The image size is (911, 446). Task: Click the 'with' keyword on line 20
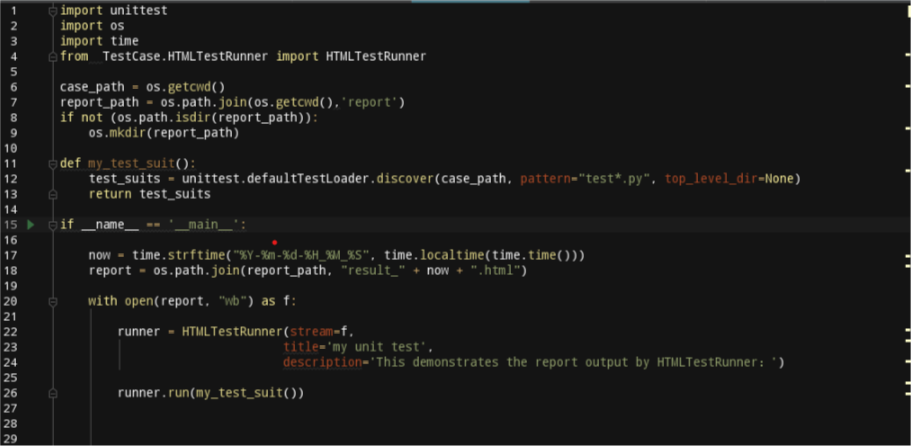(x=102, y=301)
